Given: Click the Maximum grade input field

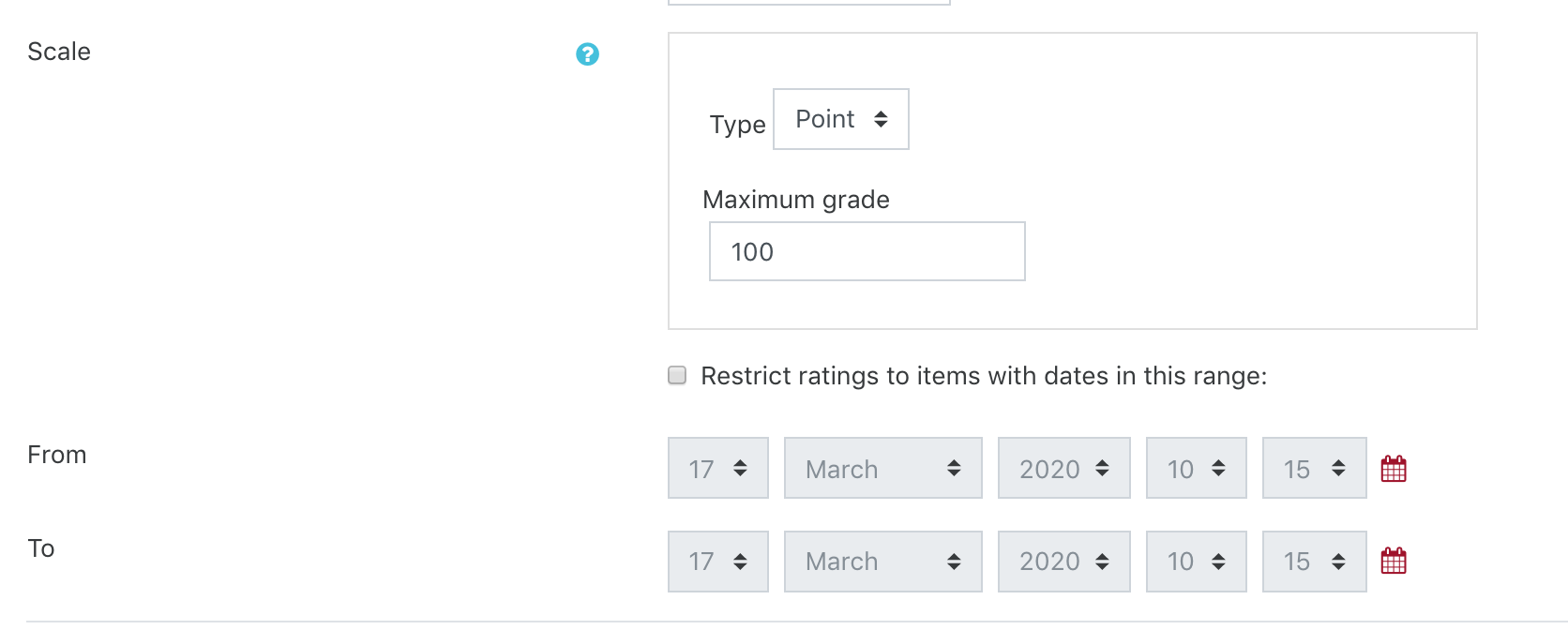Looking at the screenshot, I should 867,251.
